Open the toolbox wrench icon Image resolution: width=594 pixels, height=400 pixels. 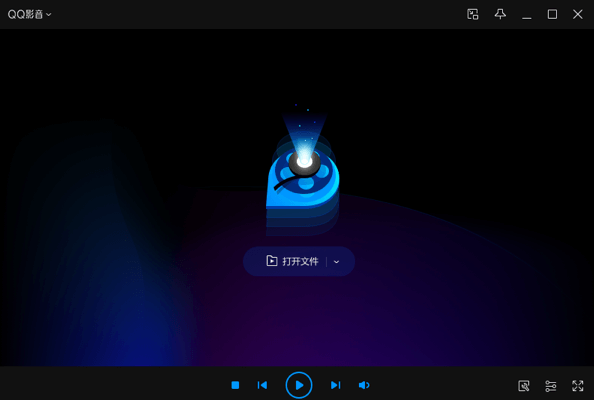tap(524, 386)
